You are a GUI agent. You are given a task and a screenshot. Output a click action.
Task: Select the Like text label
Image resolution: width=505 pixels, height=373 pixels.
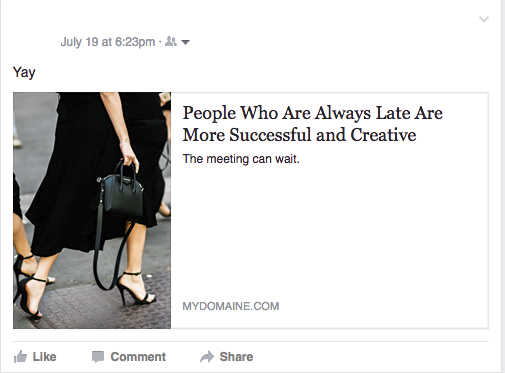(x=44, y=357)
